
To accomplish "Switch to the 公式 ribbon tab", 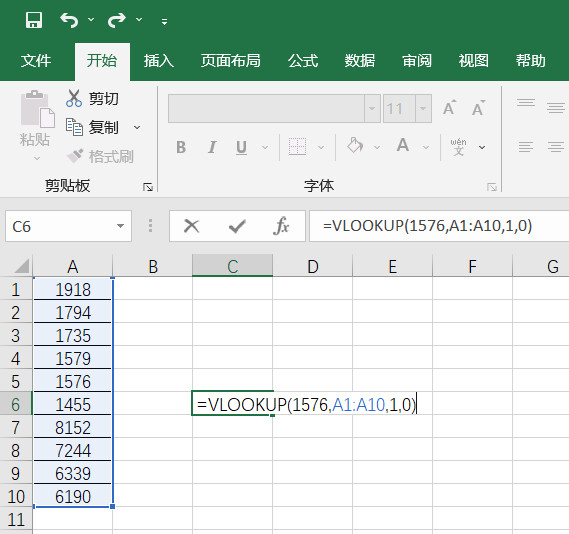I will point(303,61).
